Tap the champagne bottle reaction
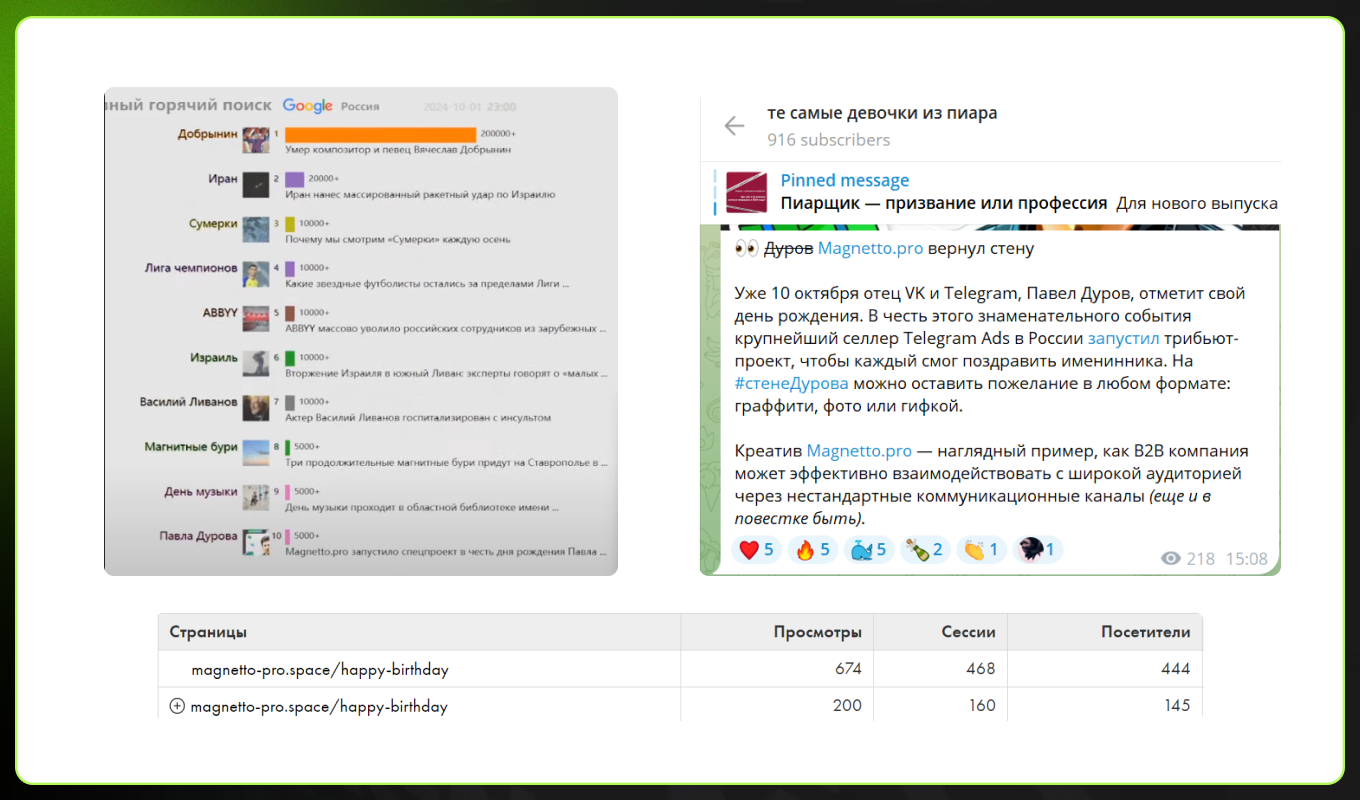1360x800 pixels. tap(924, 549)
